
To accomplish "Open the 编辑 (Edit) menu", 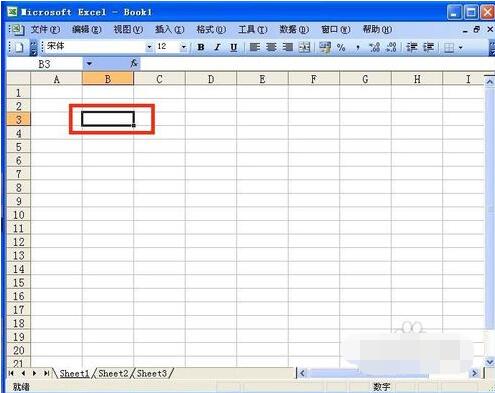I will point(87,30).
